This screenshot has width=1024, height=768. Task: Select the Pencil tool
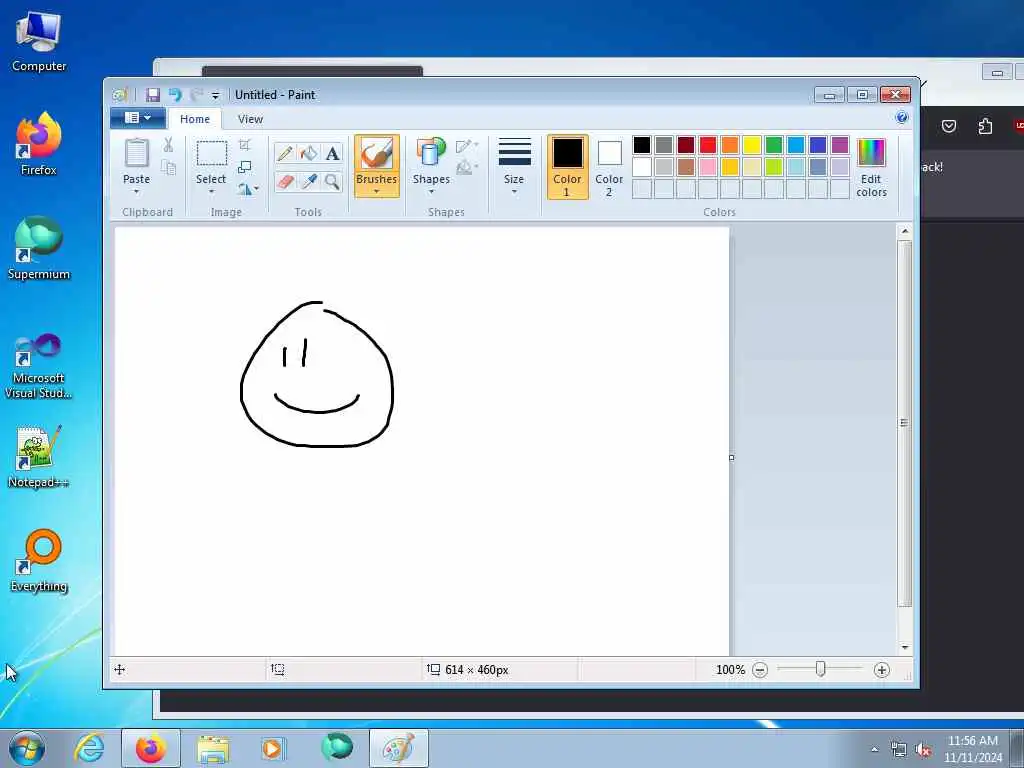click(285, 153)
